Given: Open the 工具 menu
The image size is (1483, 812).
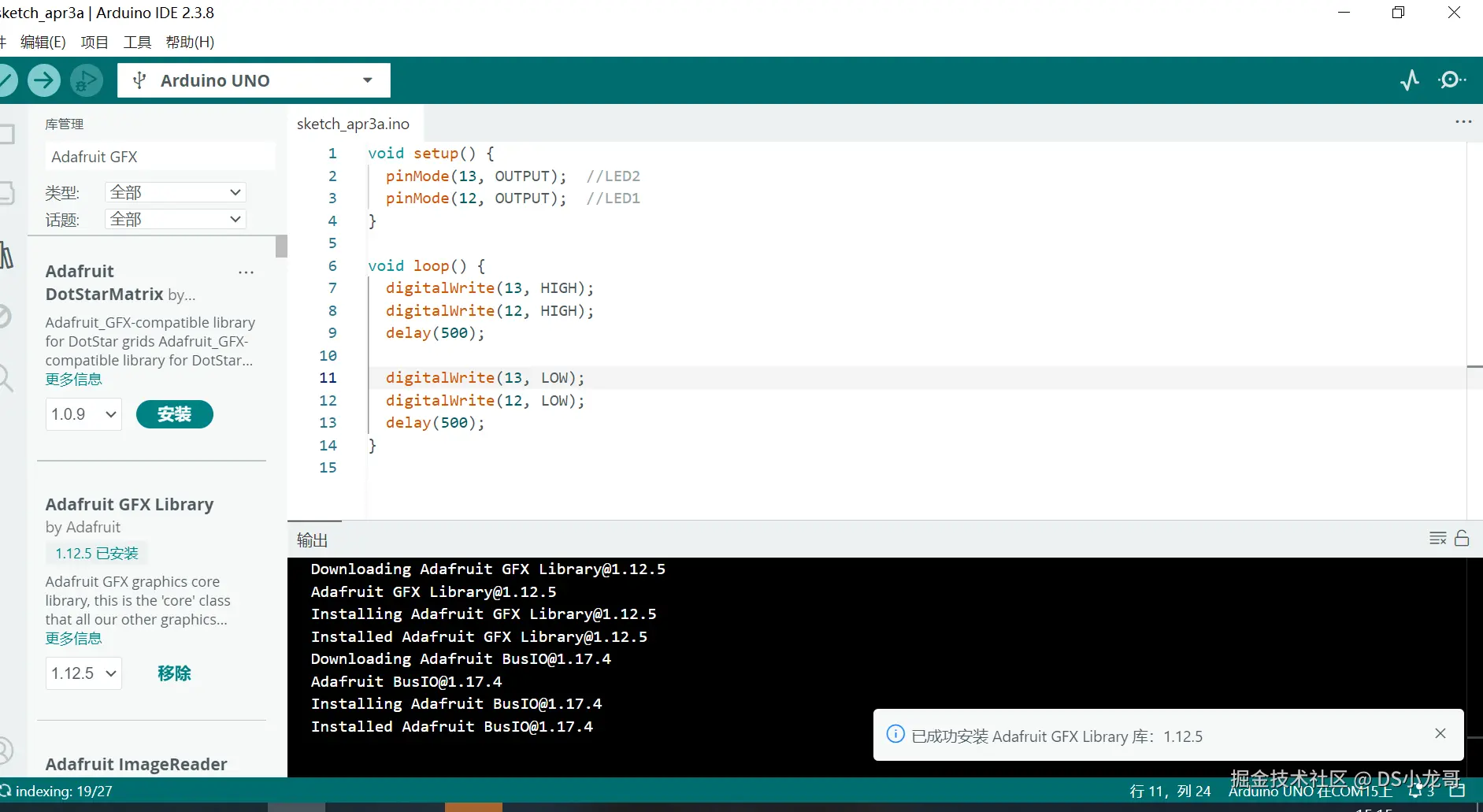Looking at the screenshot, I should pos(137,42).
